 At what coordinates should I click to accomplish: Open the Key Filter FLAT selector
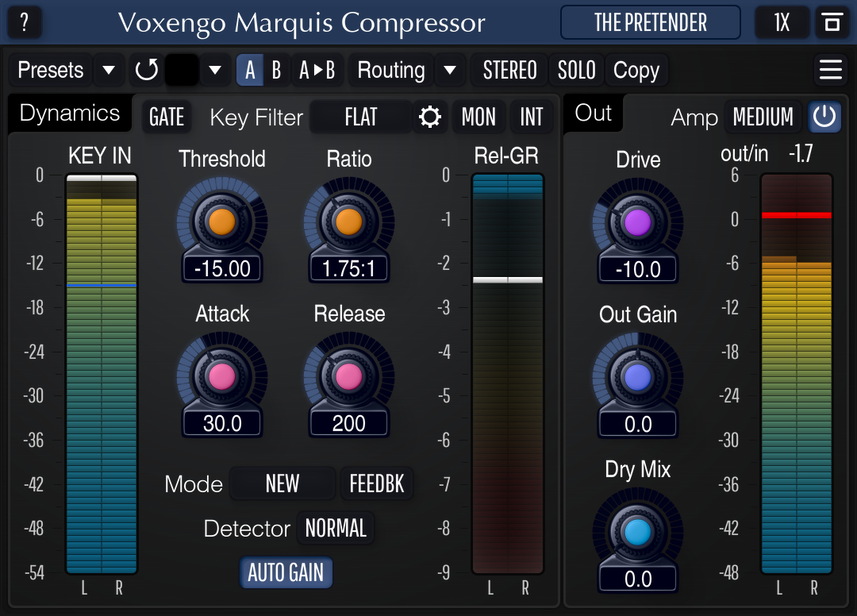pyautogui.click(x=361, y=117)
